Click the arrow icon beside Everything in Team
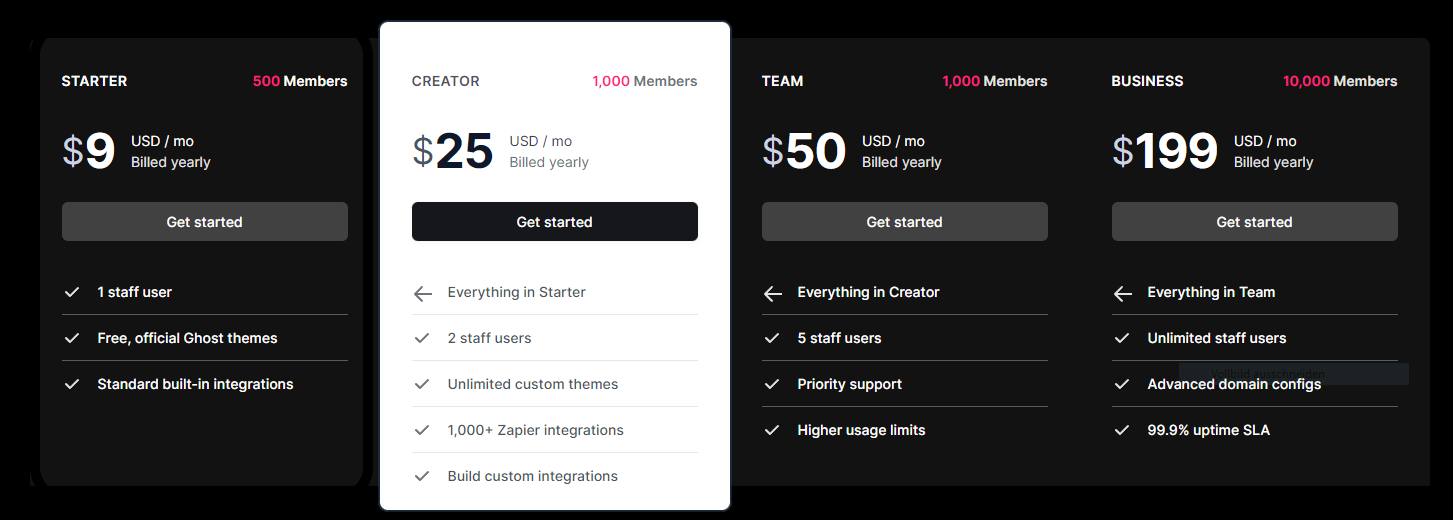The image size is (1453, 520). coord(1122,293)
